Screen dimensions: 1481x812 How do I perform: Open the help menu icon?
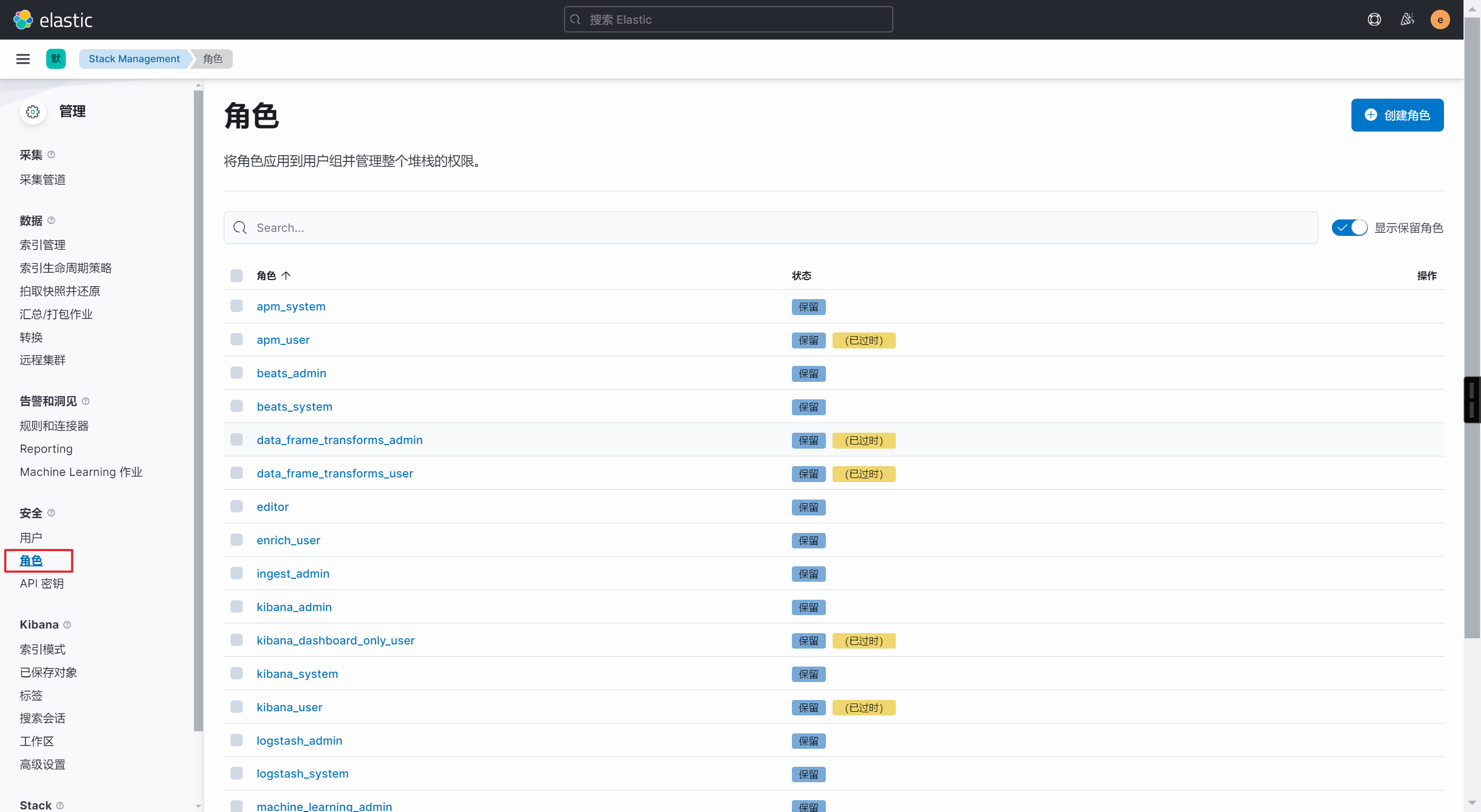(1374, 20)
